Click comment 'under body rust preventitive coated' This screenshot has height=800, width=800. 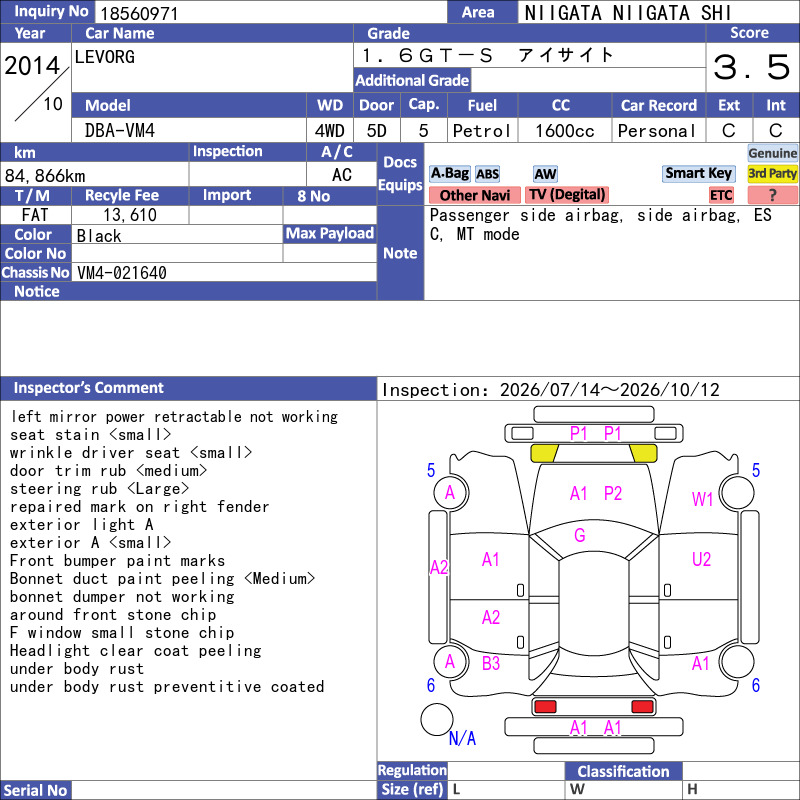pyautogui.click(x=167, y=687)
